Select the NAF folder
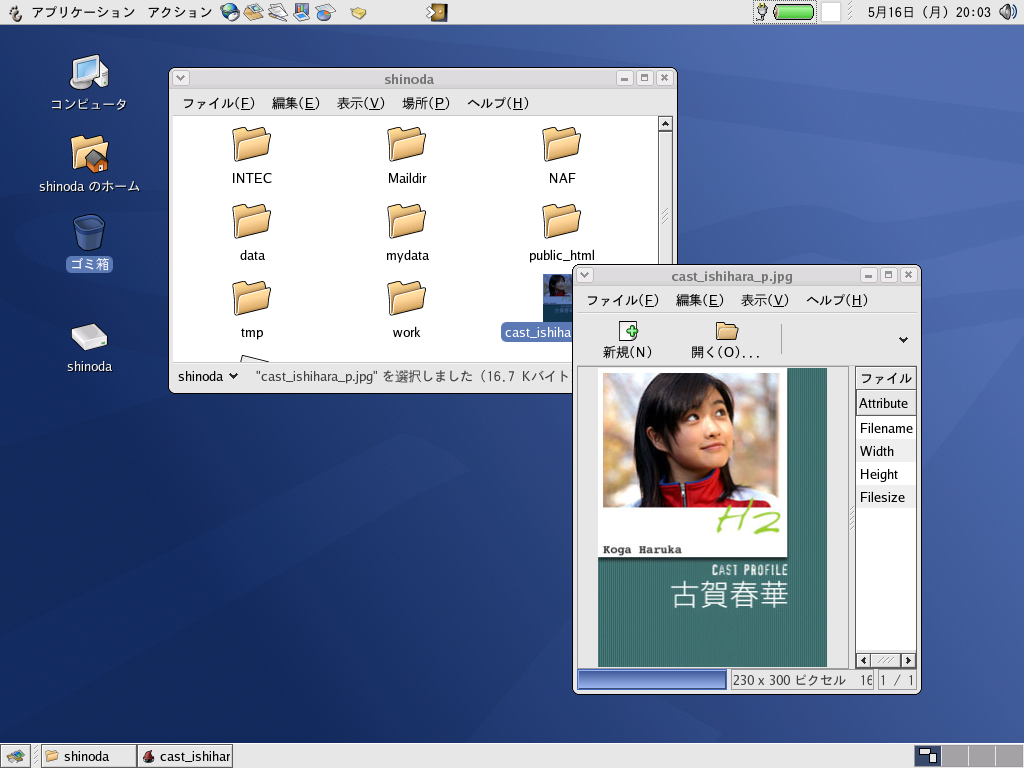This screenshot has width=1024, height=768. pyautogui.click(x=562, y=155)
